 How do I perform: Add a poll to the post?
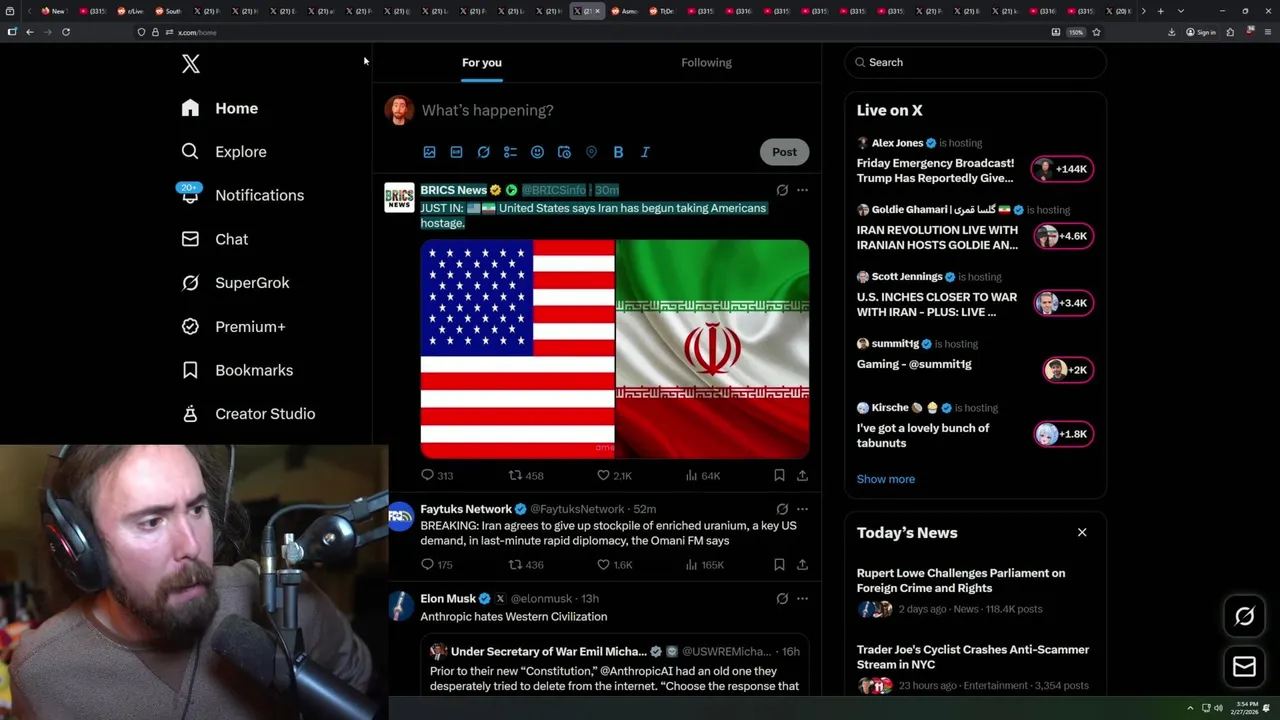(510, 152)
